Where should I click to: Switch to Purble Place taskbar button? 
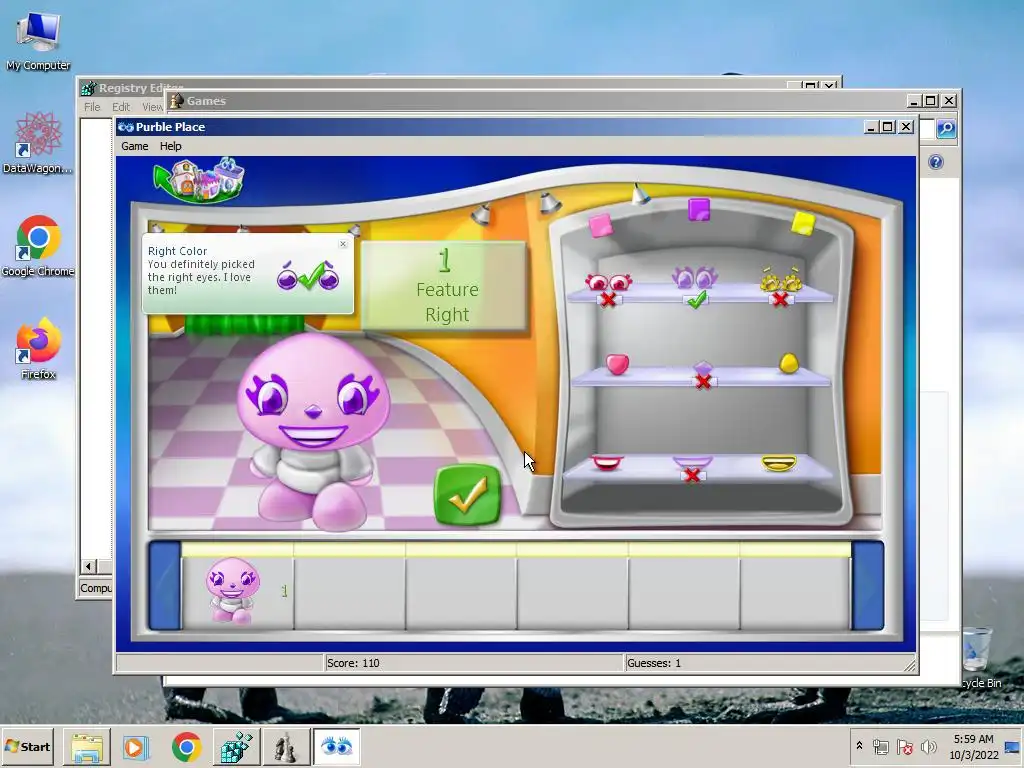point(336,746)
